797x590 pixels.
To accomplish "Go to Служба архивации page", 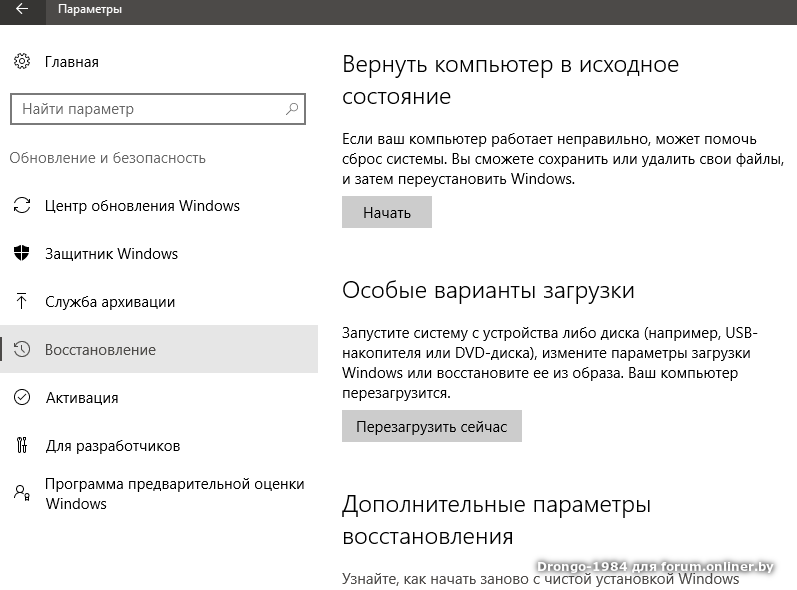I will [110, 302].
